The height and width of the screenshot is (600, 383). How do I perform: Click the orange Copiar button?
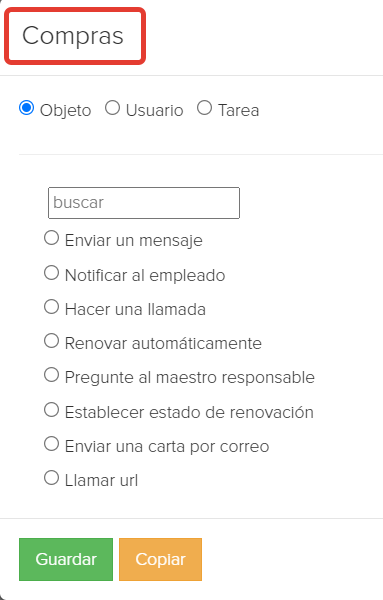160,559
